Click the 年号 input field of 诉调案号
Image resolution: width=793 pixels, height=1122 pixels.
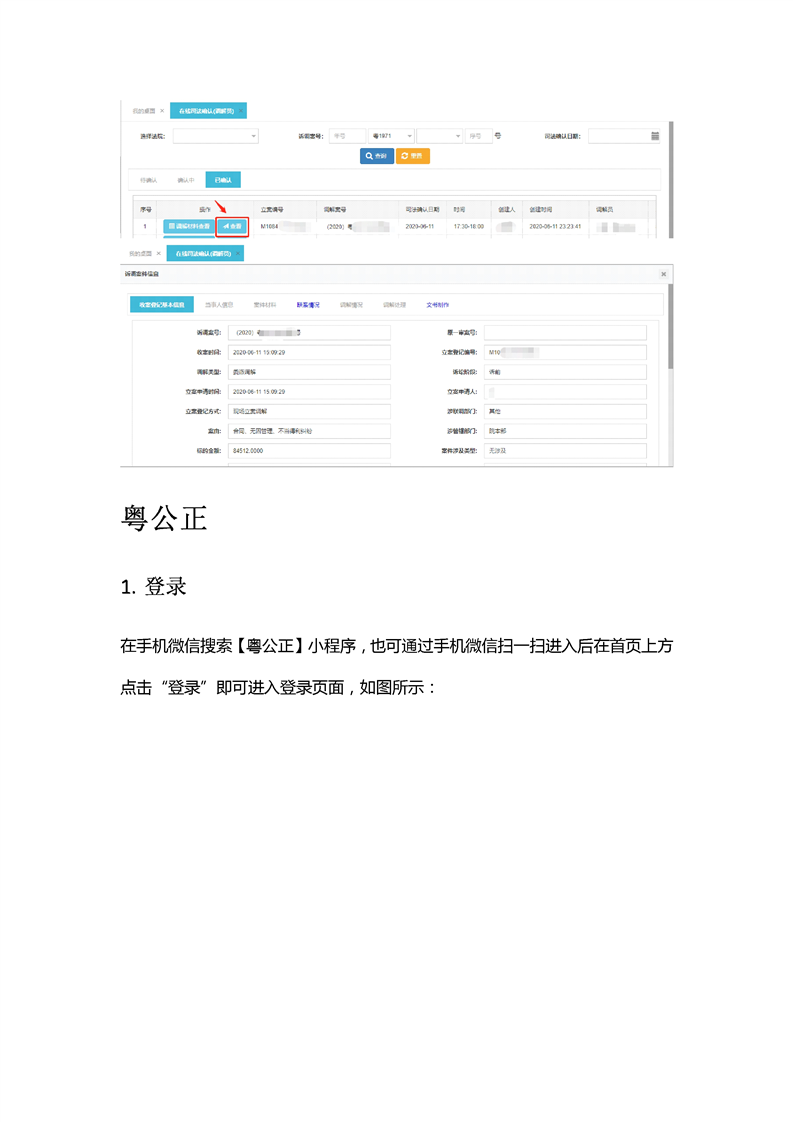(x=347, y=136)
